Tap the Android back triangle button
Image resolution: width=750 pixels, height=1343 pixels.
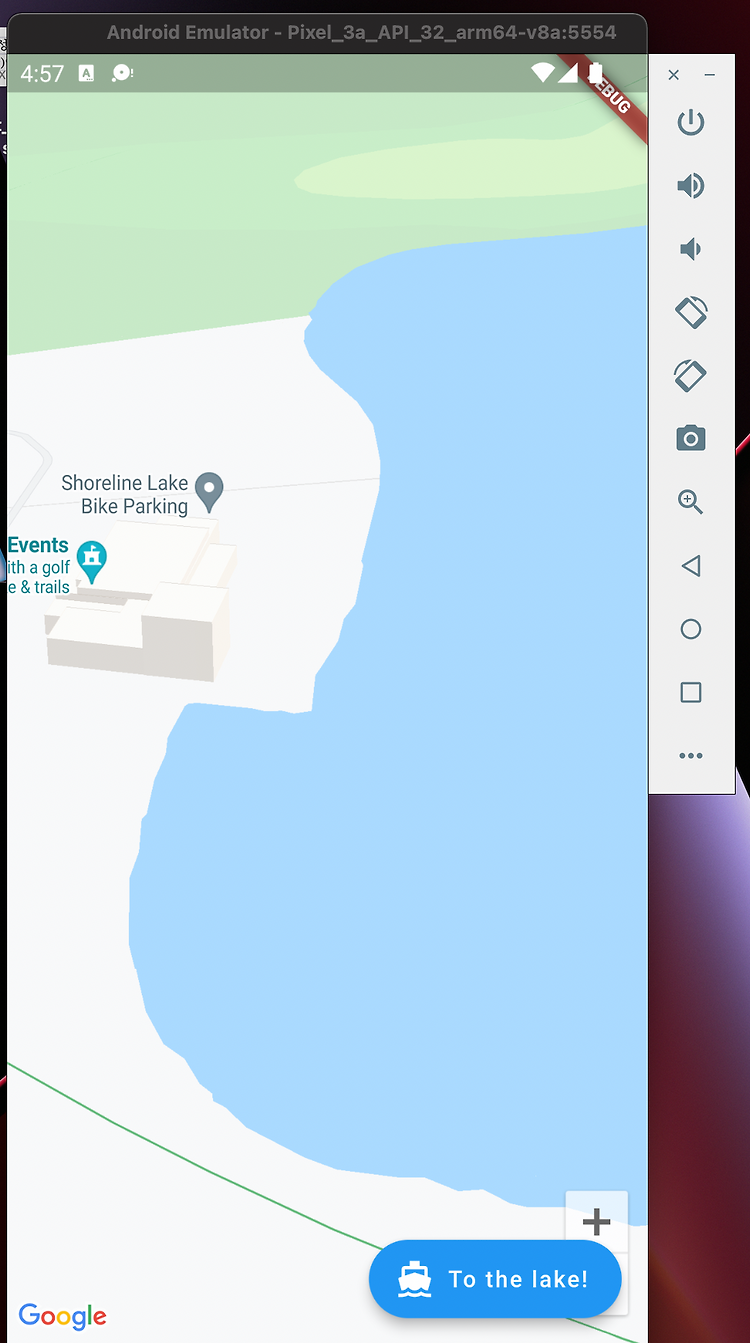(x=690, y=566)
